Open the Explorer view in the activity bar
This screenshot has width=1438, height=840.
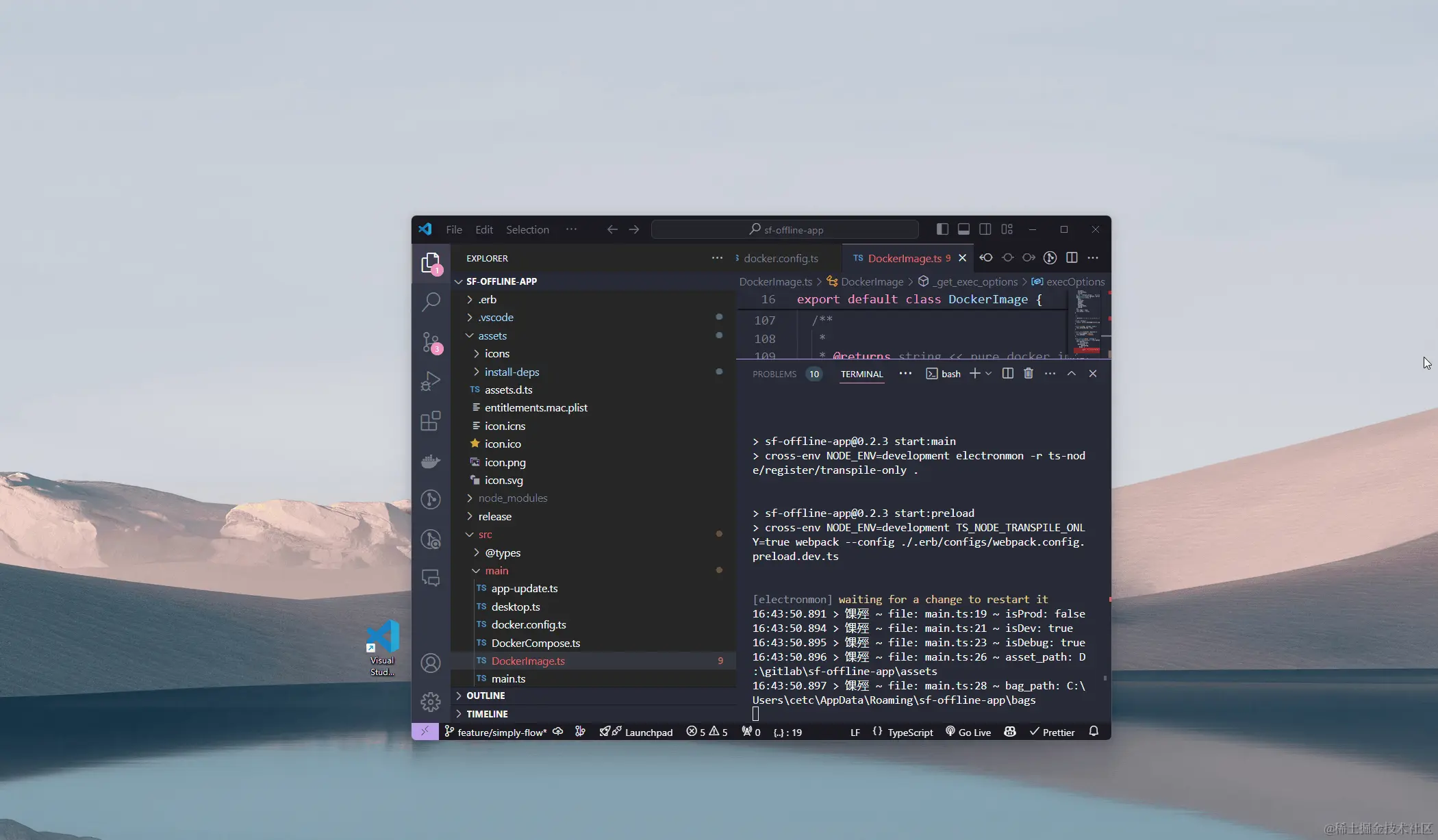tap(431, 263)
